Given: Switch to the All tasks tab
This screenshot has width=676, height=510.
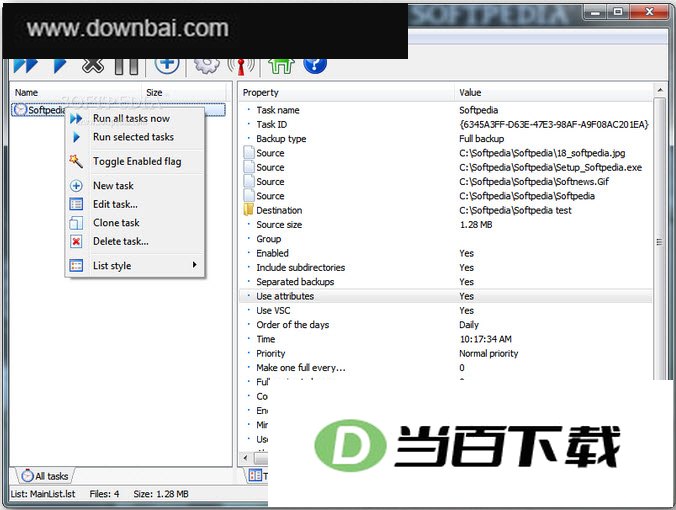Looking at the screenshot, I should [44, 476].
